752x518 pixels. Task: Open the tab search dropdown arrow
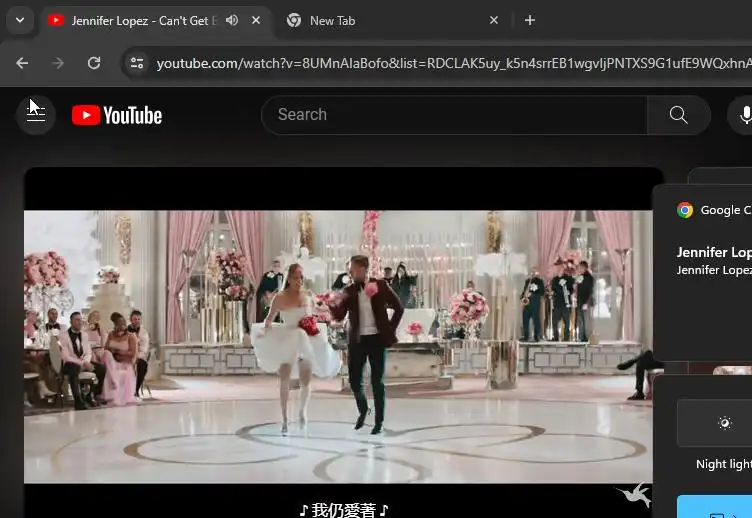coord(20,21)
